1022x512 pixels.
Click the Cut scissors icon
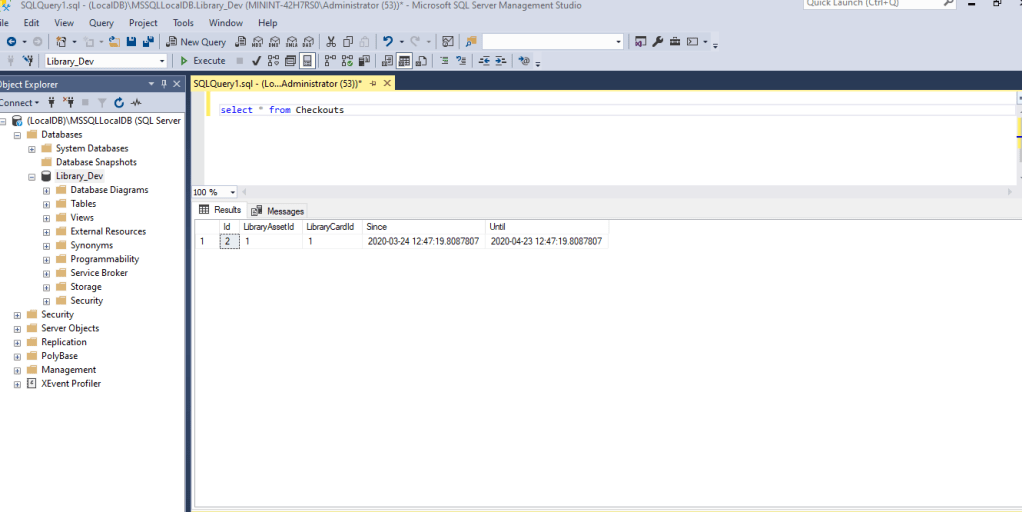331,42
